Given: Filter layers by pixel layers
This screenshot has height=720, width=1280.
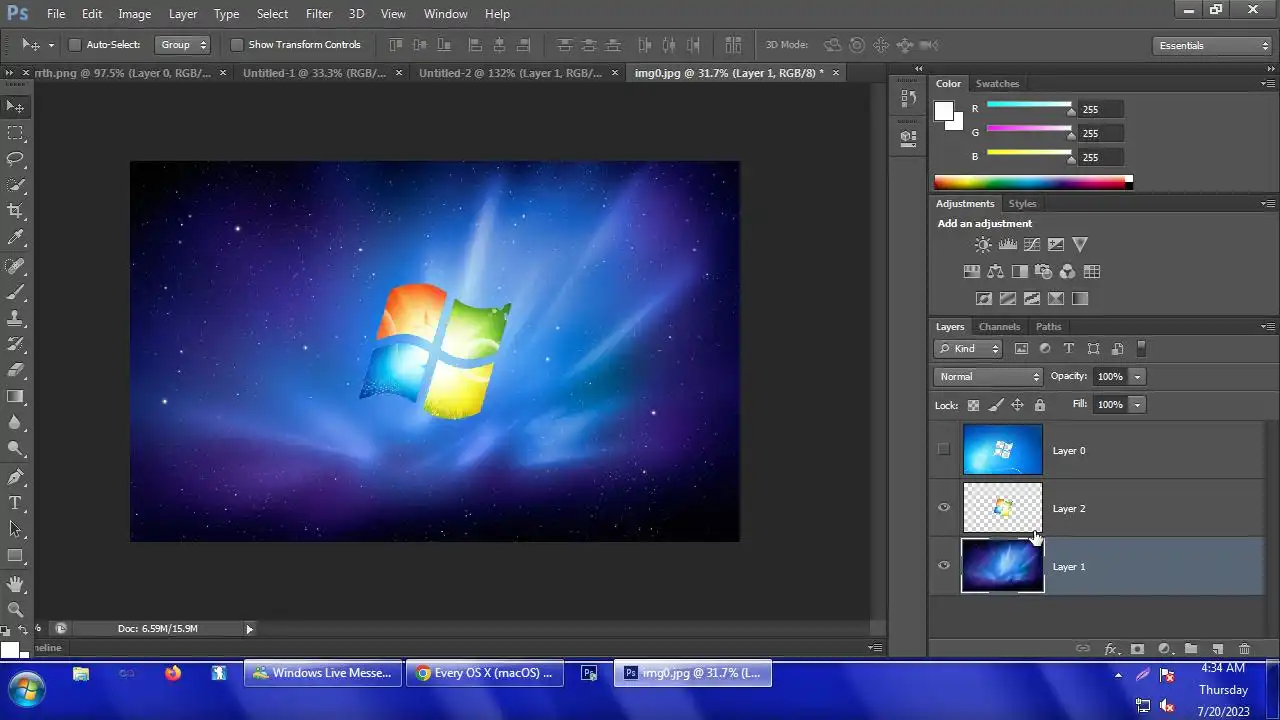Looking at the screenshot, I should (x=1021, y=349).
